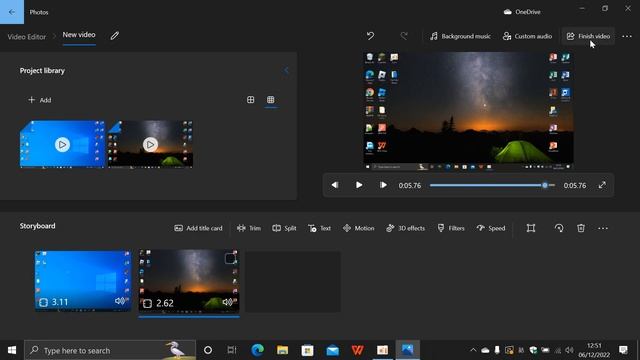Click the empty storyboard placeholder slot

[293, 282]
